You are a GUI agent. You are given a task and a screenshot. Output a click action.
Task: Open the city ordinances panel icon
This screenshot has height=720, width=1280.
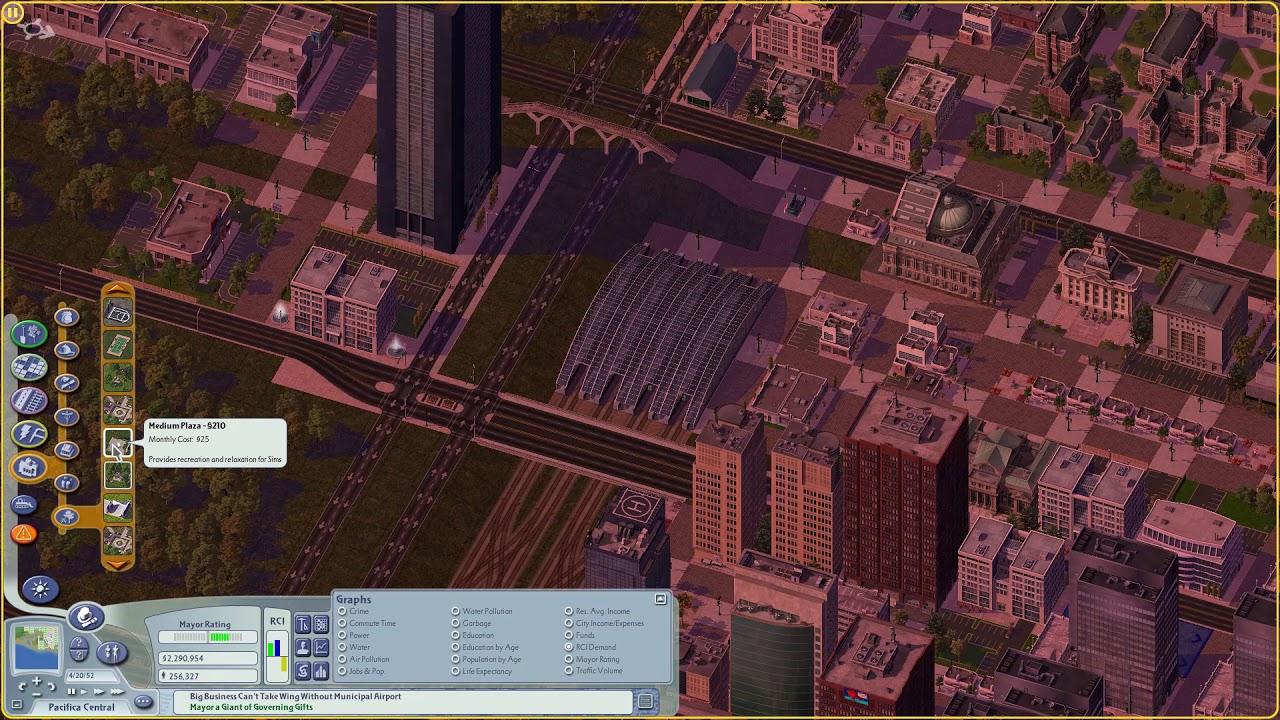tap(303, 625)
